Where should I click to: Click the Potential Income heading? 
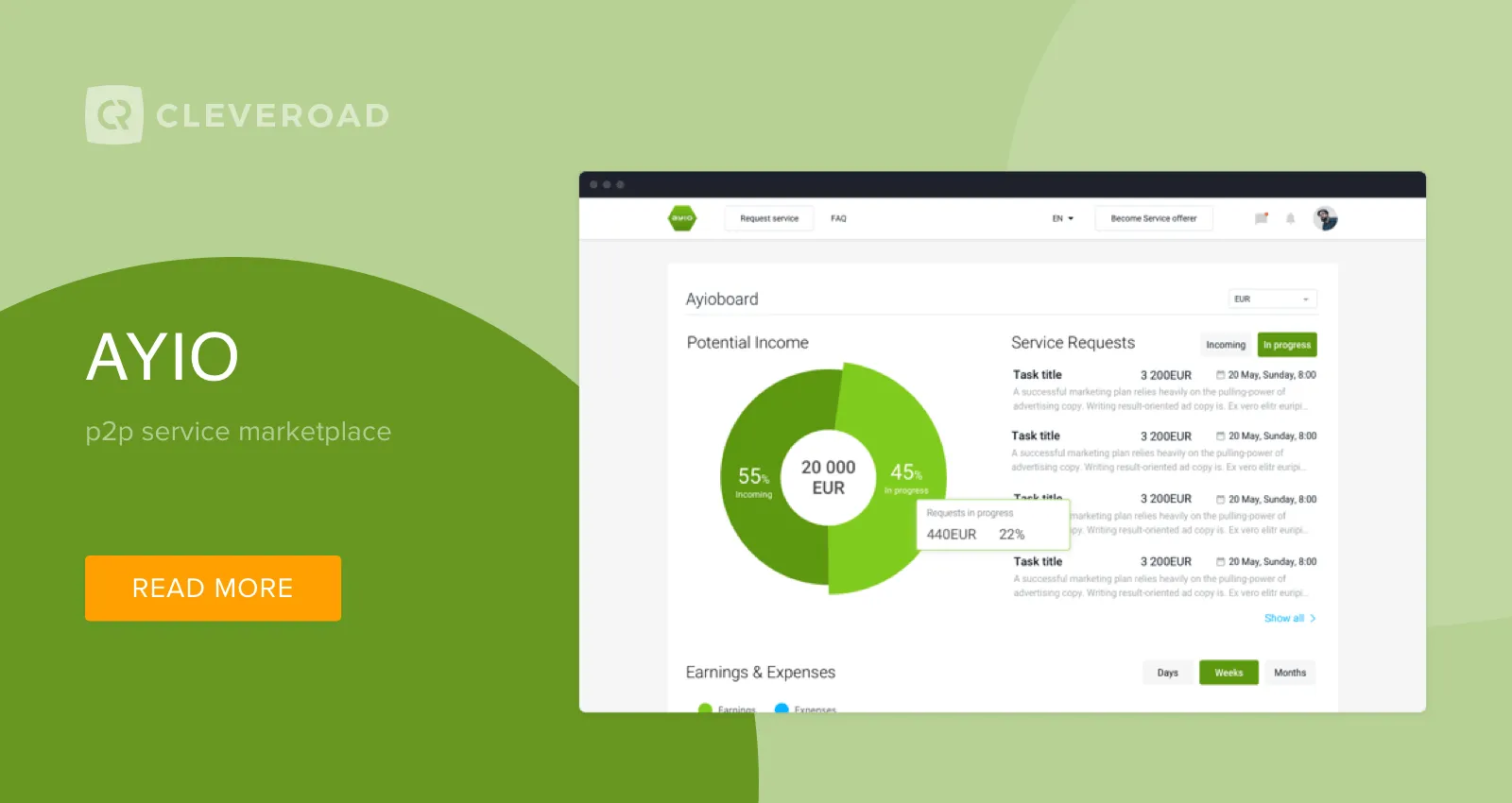(747, 343)
